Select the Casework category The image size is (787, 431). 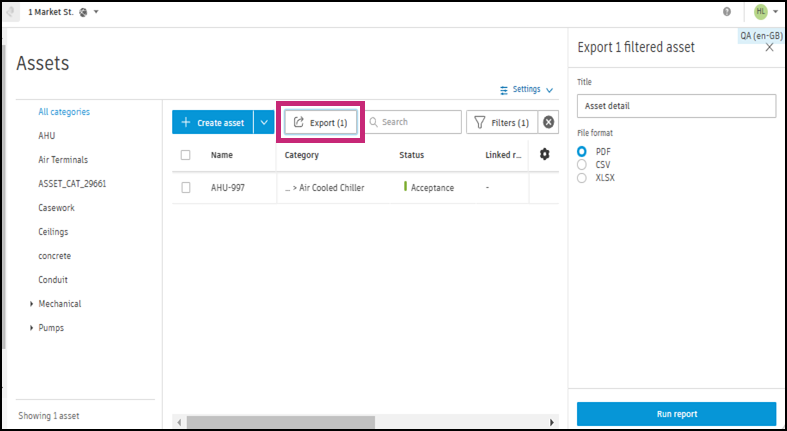click(x=56, y=208)
